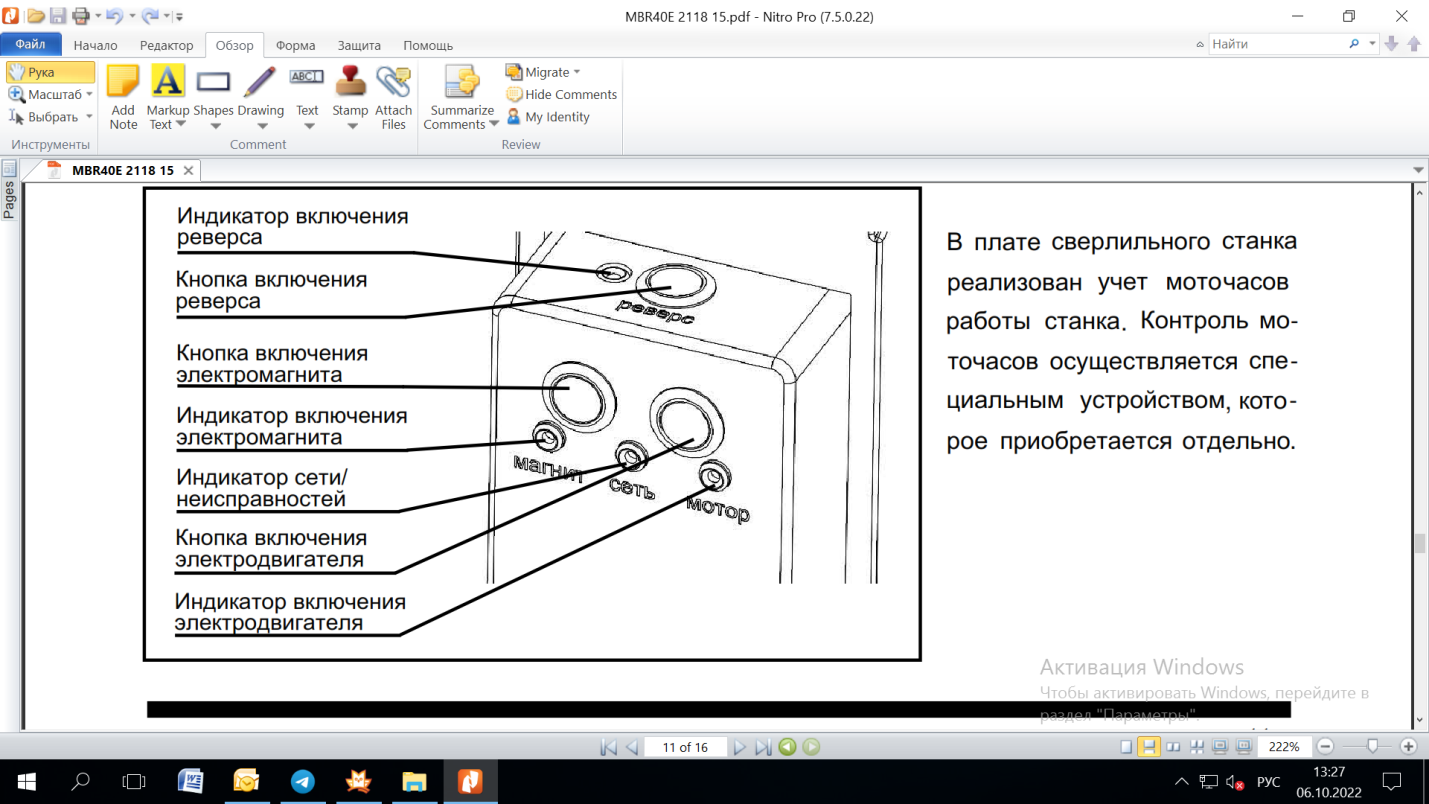
Task: Go to first page
Action: [608, 747]
